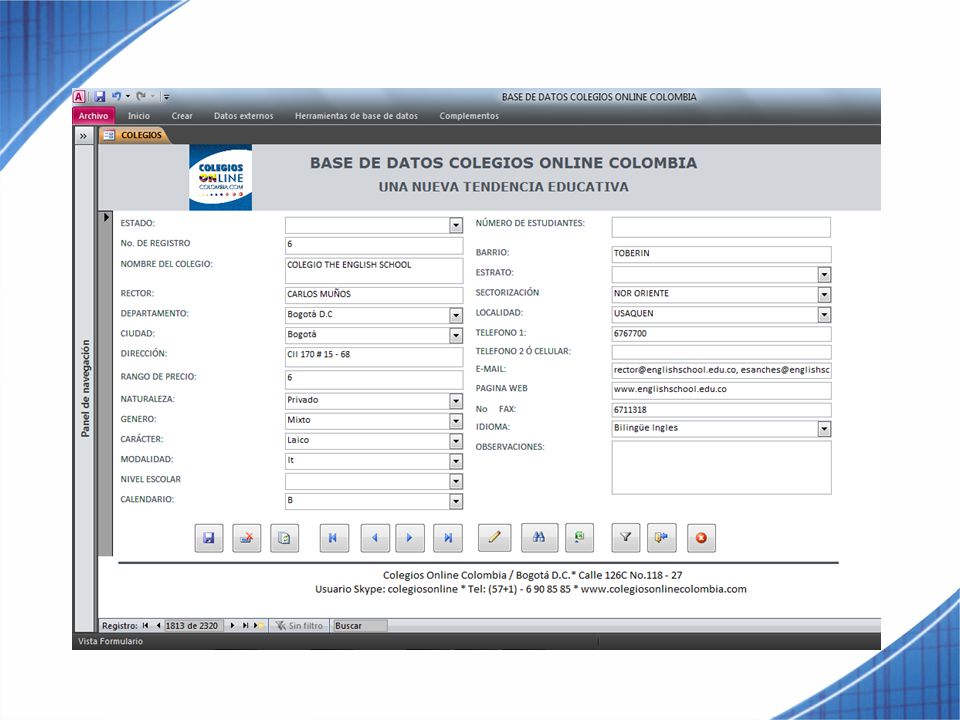Click the record selector arrow beside ESTADO

[107, 217]
